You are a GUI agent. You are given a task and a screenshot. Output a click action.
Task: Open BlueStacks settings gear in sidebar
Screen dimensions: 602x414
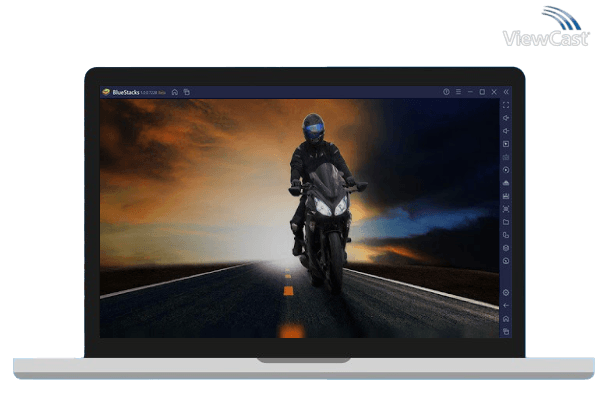506,292
